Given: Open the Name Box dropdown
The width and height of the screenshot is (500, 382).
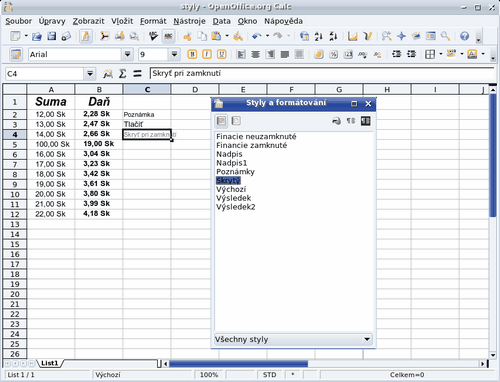Looking at the screenshot, I should pos(90,74).
